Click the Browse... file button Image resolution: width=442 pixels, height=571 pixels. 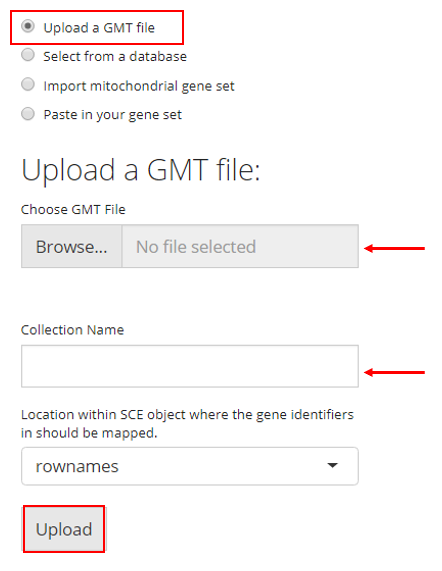coord(72,247)
